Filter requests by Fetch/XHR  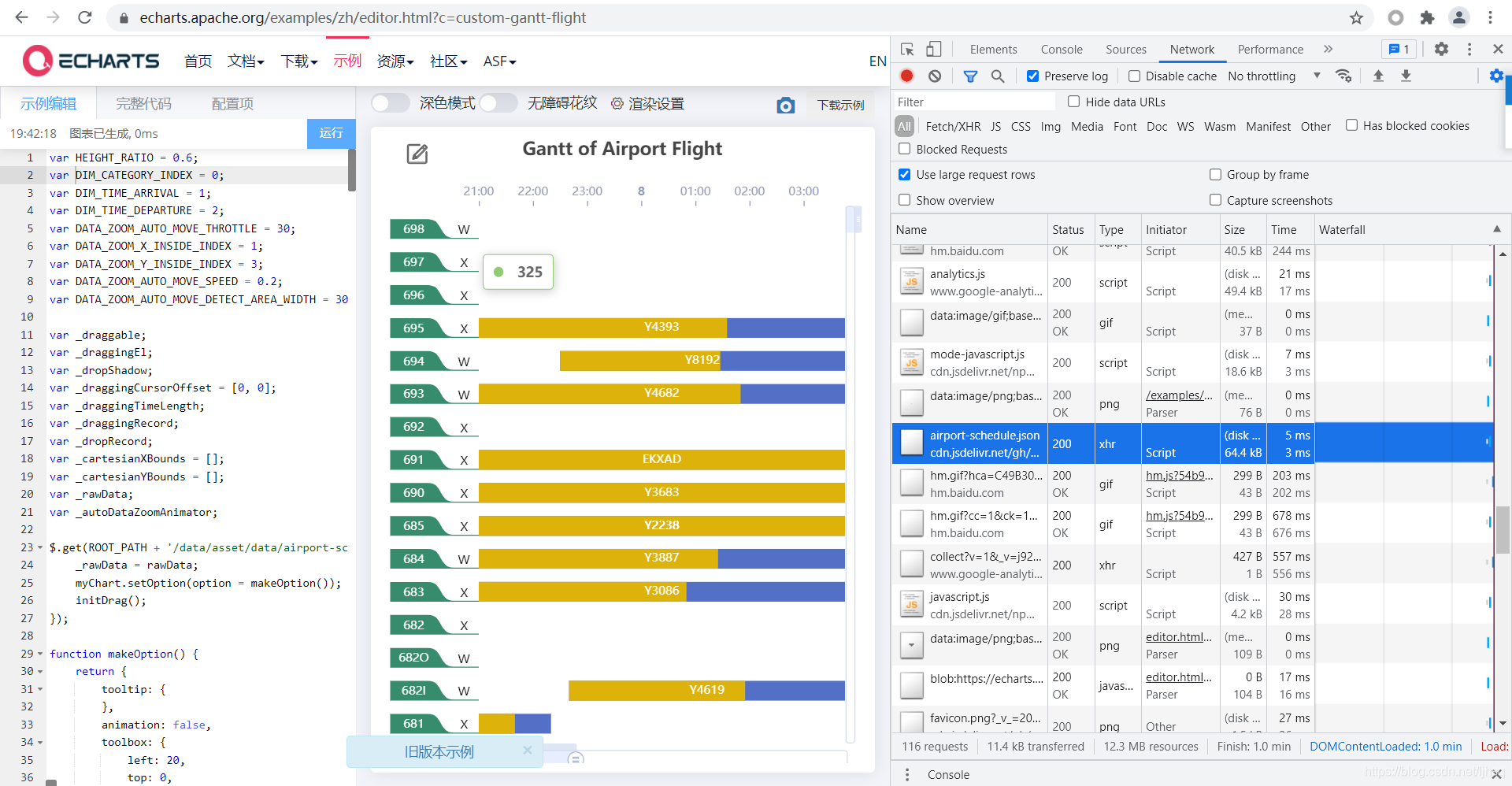(x=953, y=126)
